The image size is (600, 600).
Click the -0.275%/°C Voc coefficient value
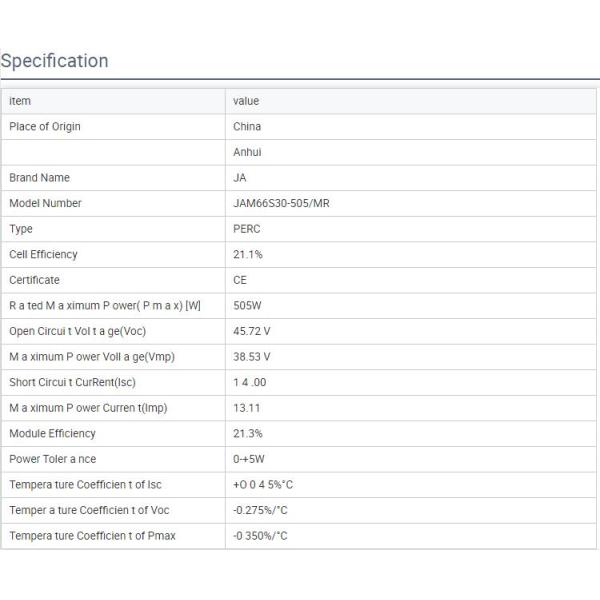[x=260, y=510]
